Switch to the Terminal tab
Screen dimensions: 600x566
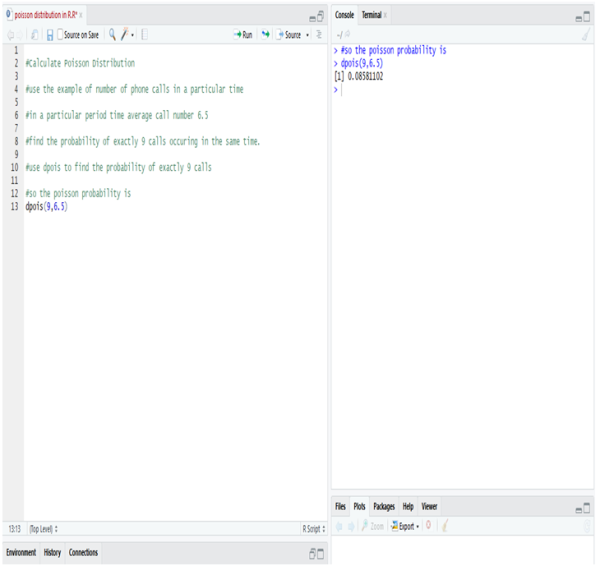tap(371, 16)
